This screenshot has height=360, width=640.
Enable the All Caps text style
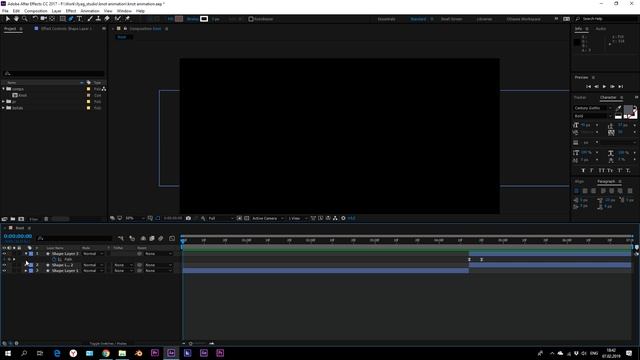click(601, 170)
